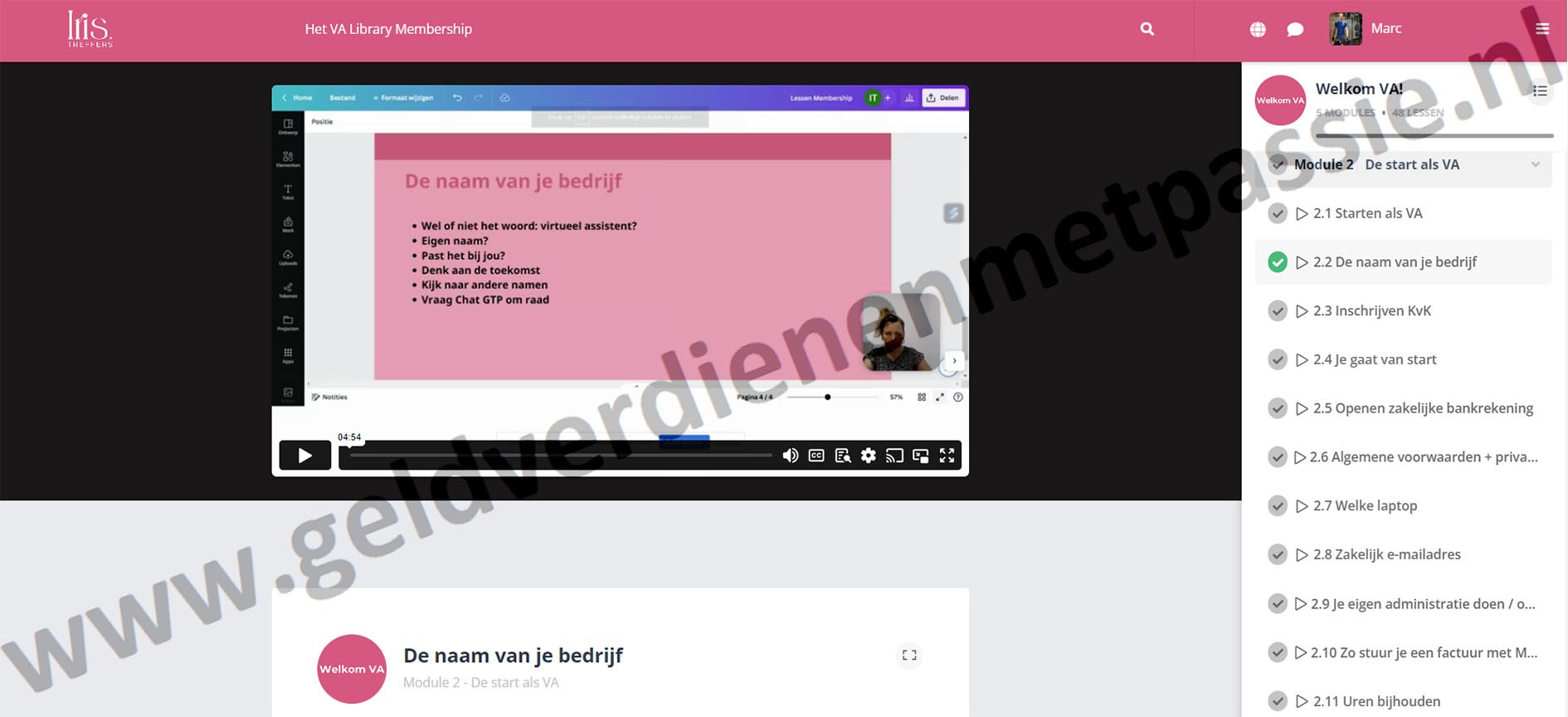
Task: Toggle closed captions on the video
Action: click(816, 456)
